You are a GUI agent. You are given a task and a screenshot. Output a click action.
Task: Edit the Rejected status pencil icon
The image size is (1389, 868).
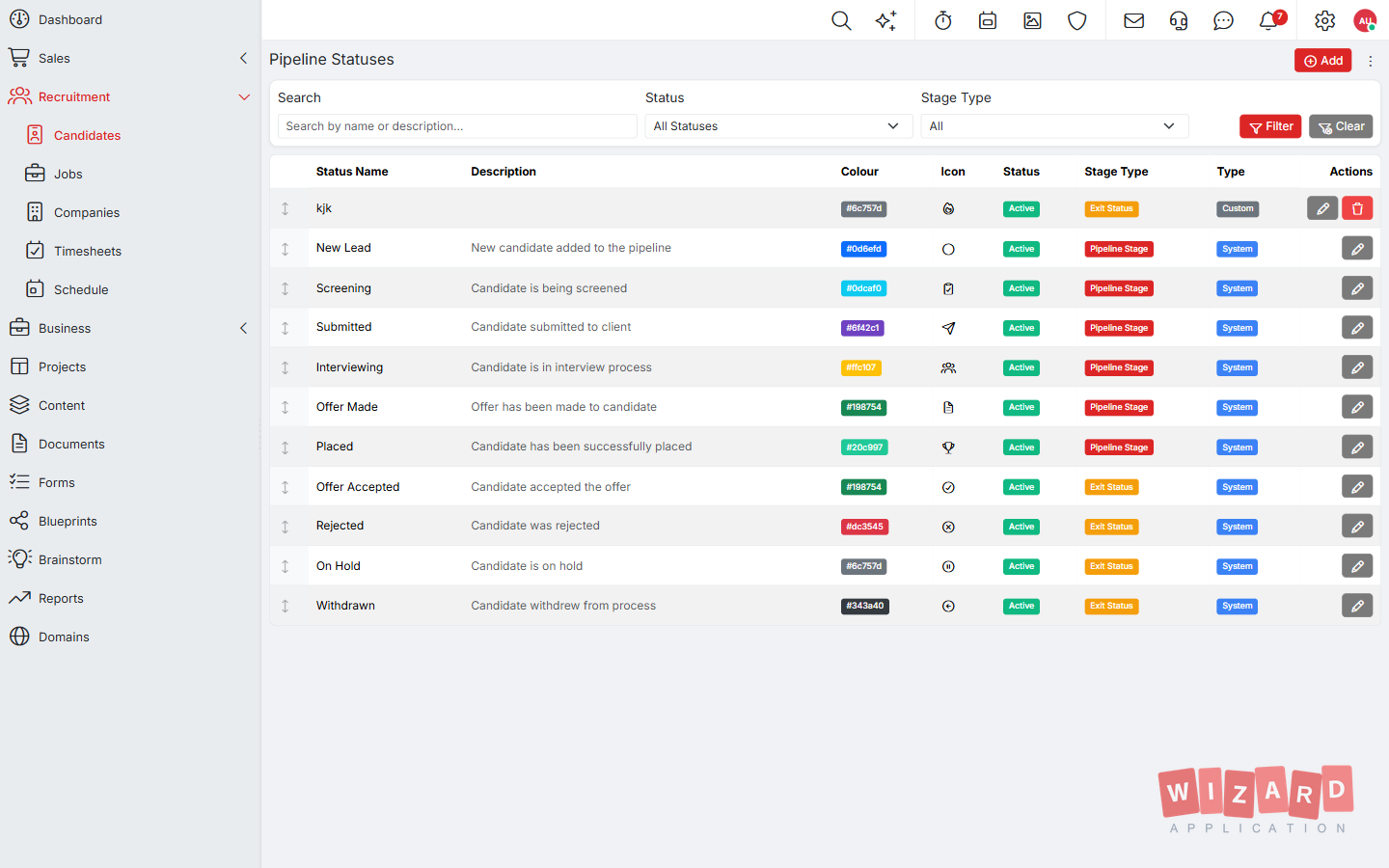coord(1357,527)
